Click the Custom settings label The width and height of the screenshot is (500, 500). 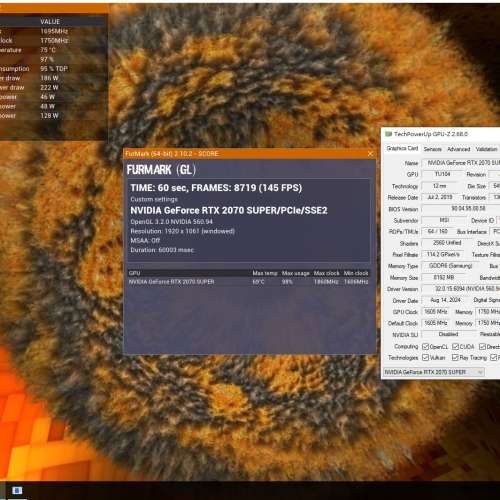[154, 199]
